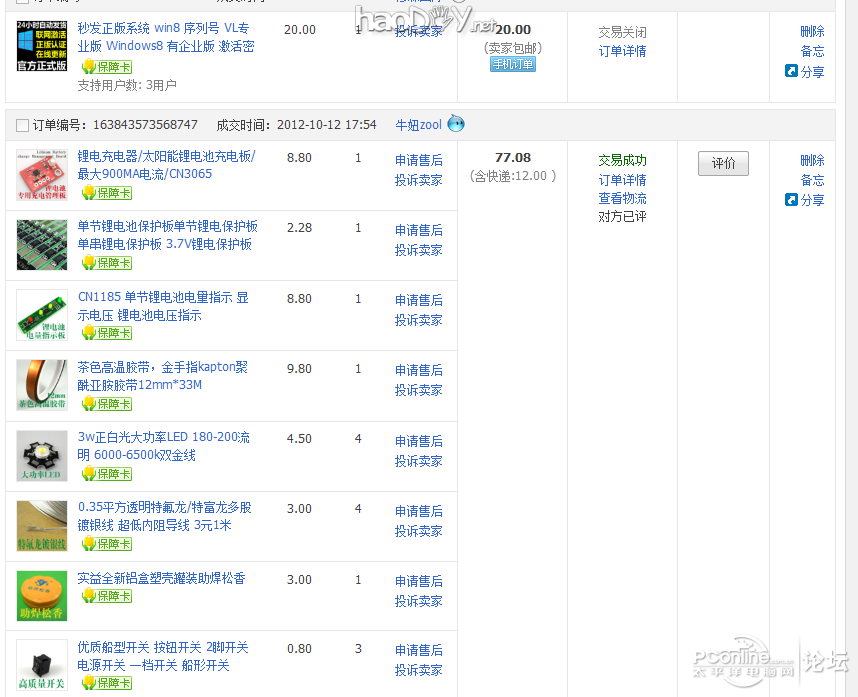
Task: Click share icon on the Windows8 order
Action: point(792,72)
